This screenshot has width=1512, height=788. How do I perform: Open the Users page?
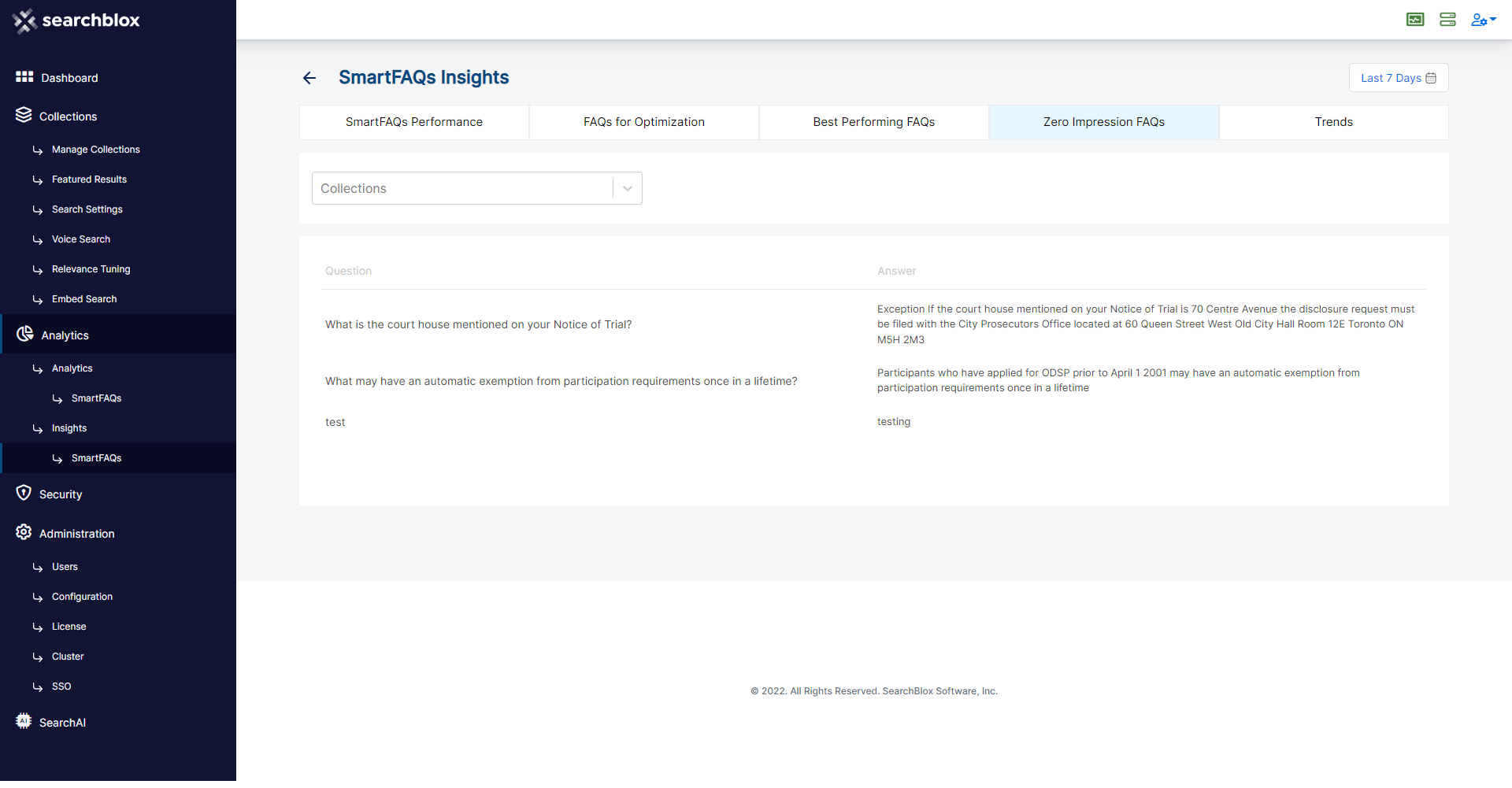click(65, 567)
